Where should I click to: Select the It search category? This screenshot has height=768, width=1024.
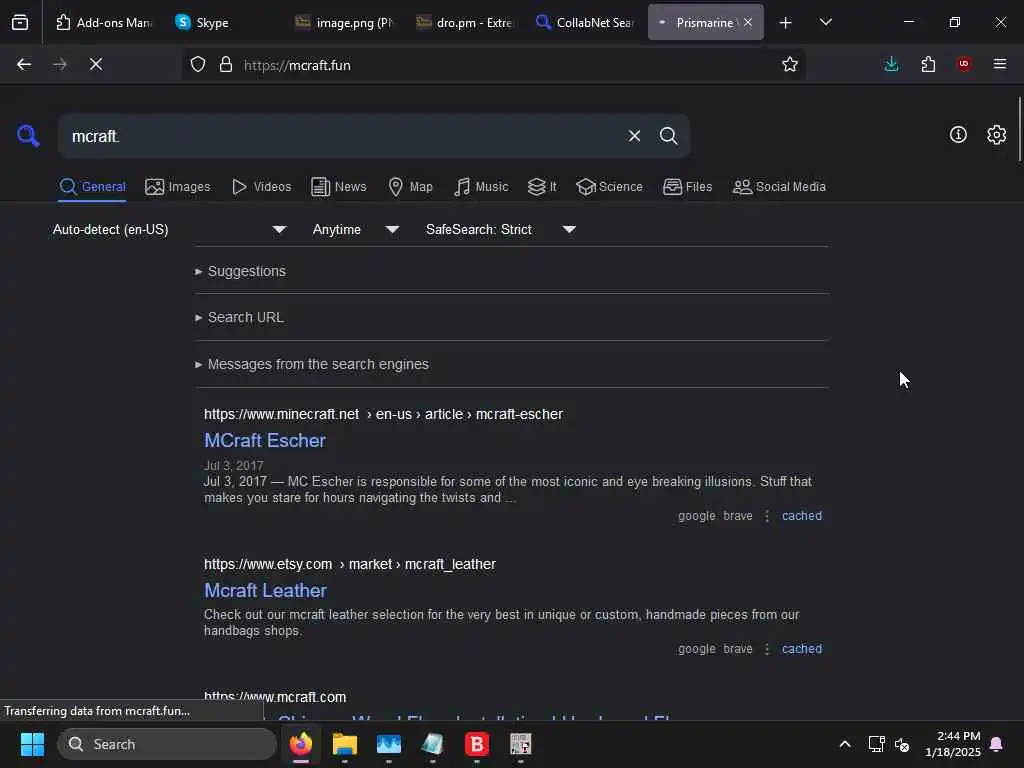(542, 187)
